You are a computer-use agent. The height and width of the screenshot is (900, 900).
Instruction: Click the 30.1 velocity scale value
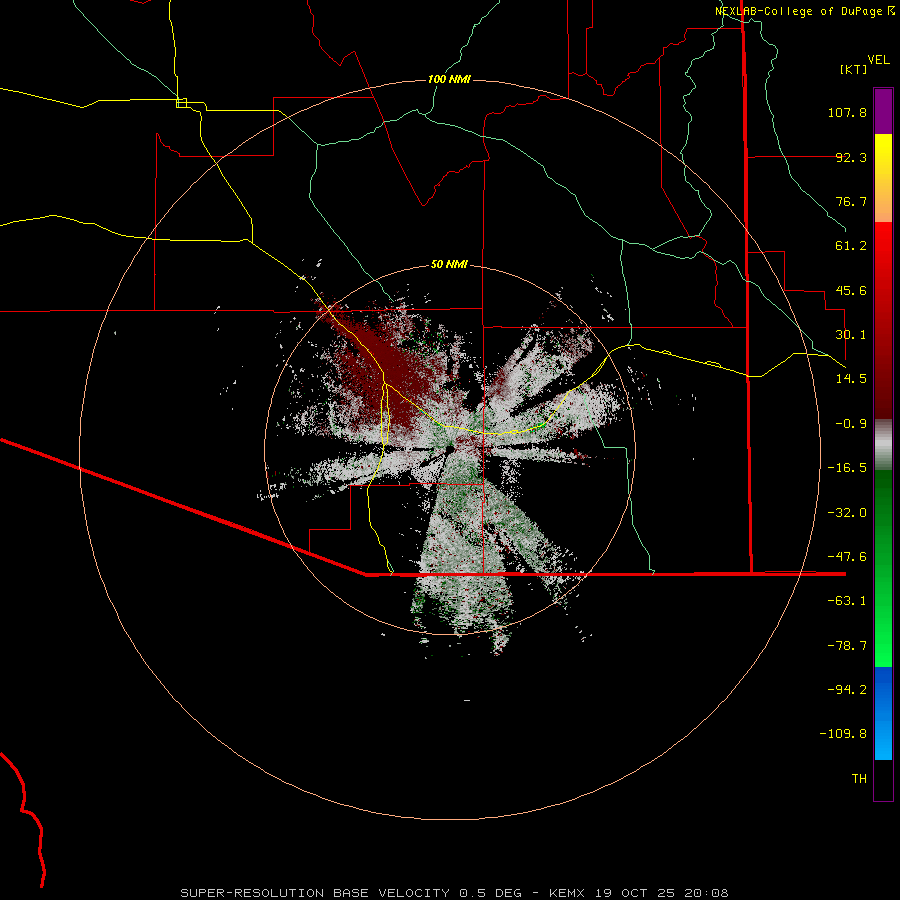point(851,335)
